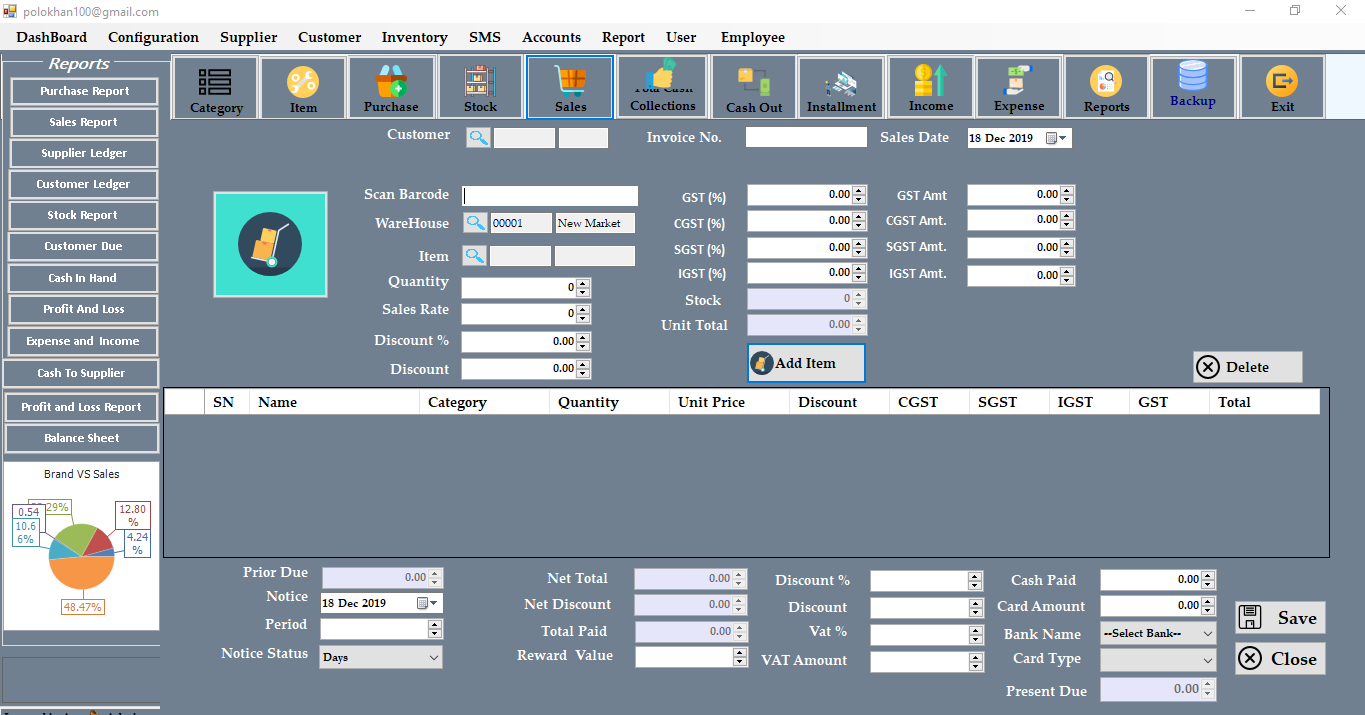Open the Select Bank dropdown

pyautogui.click(x=1157, y=634)
